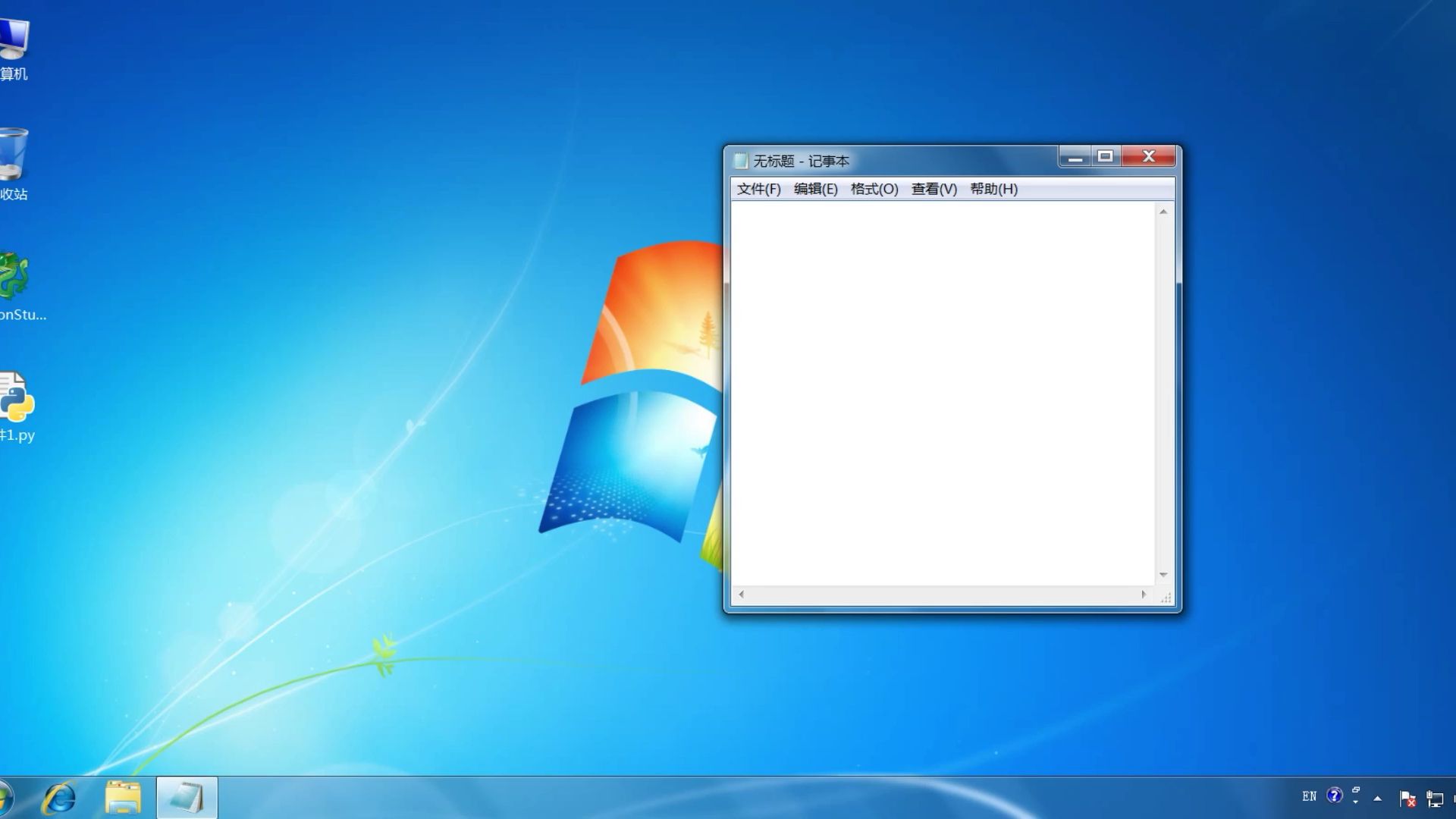Click the Notepad taskbar button
Image resolution: width=1456 pixels, height=819 pixels.
click(187, 798)
